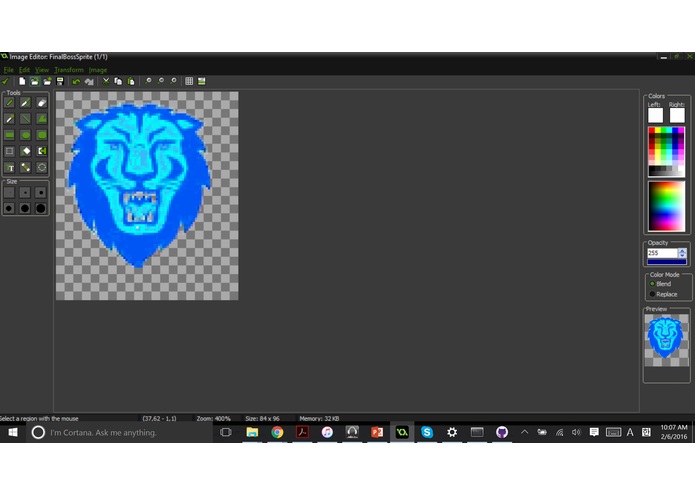Pick a color from the basic palette grid
The width and height of the screenshot is (695, 494).
(x=666, y=152)
